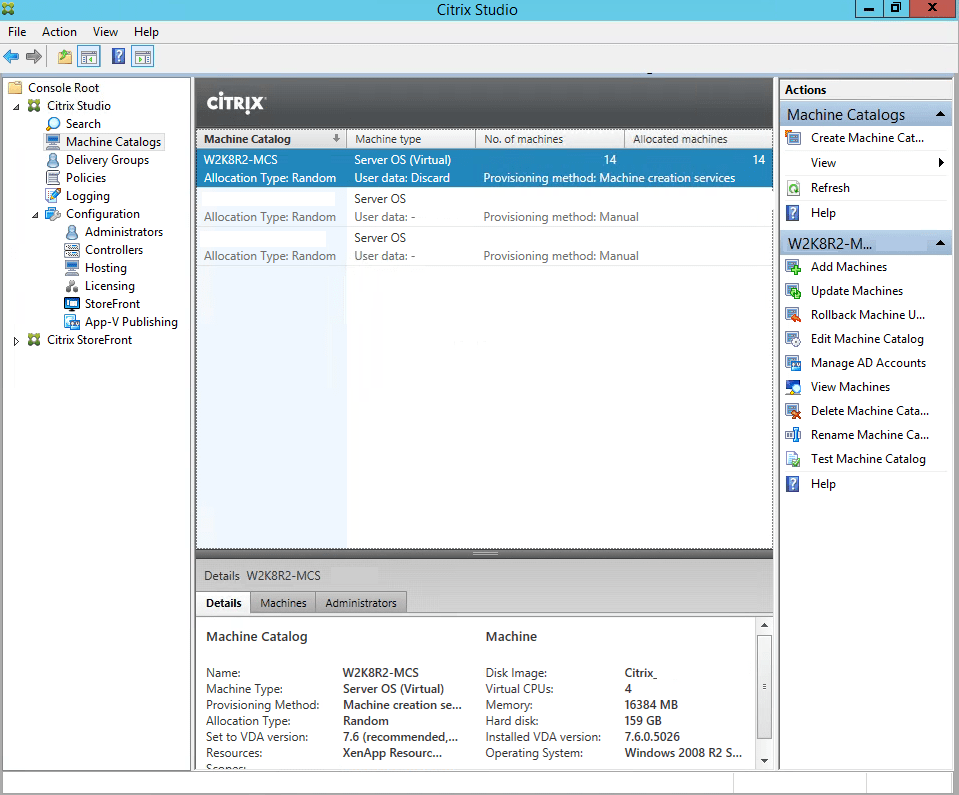Select Console Root tree item

pyautogui.click(x=63, y=88)
